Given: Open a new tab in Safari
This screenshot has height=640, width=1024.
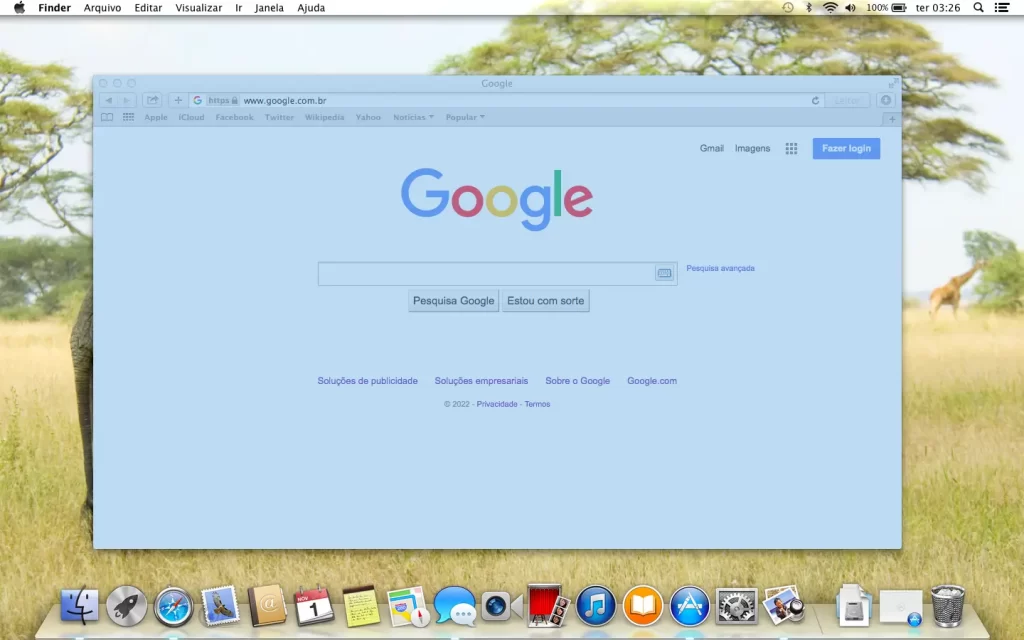Looking at the screenshot, I should [891, 119].
